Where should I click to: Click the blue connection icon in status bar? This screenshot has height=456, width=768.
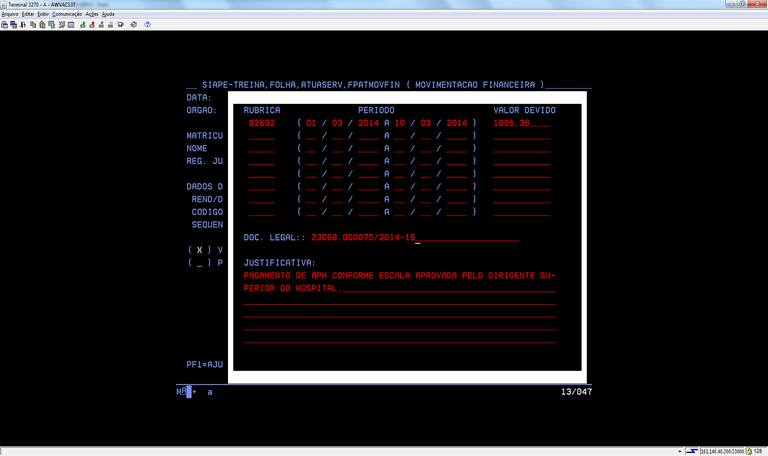(x=690, y=451)
